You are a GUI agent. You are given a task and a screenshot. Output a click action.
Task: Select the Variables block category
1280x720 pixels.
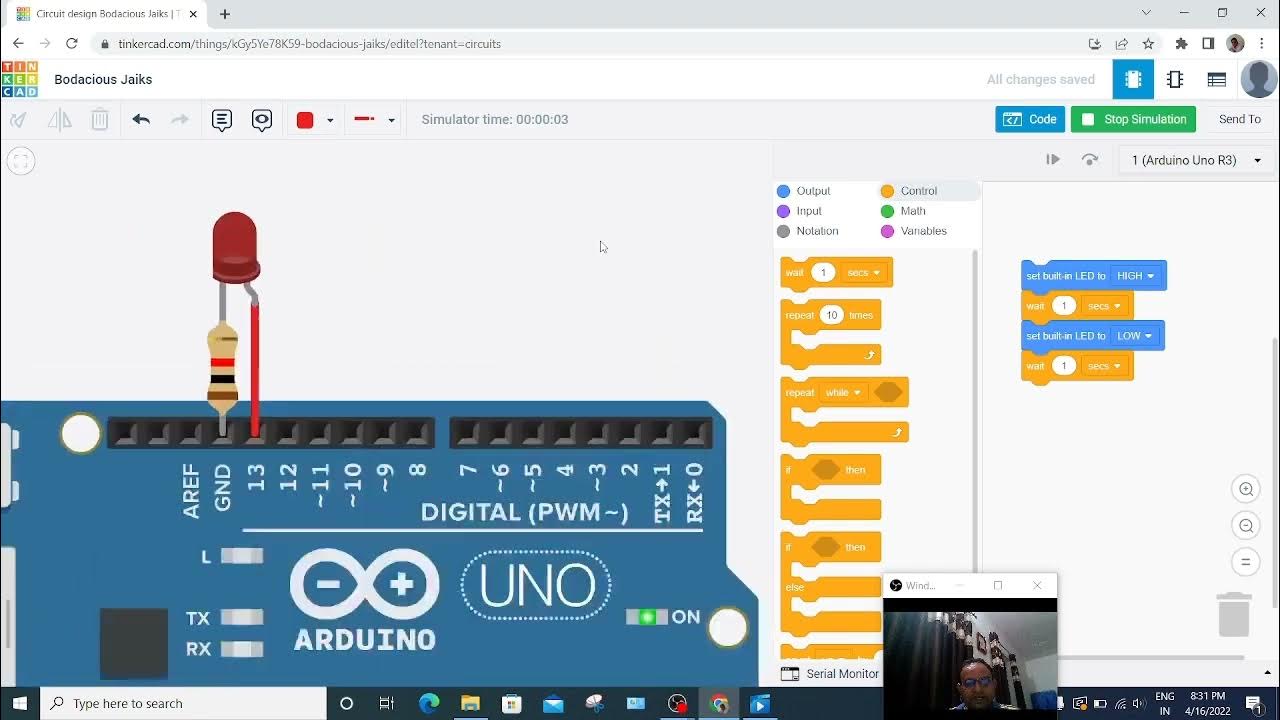coord(914,231)
